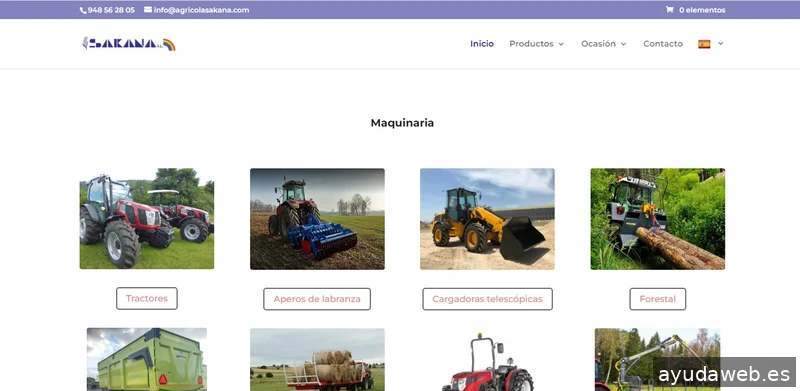Click the phone icon beside 948 56 28 05
The width and height of the screenshot is (800, 391).
point(83,10)
